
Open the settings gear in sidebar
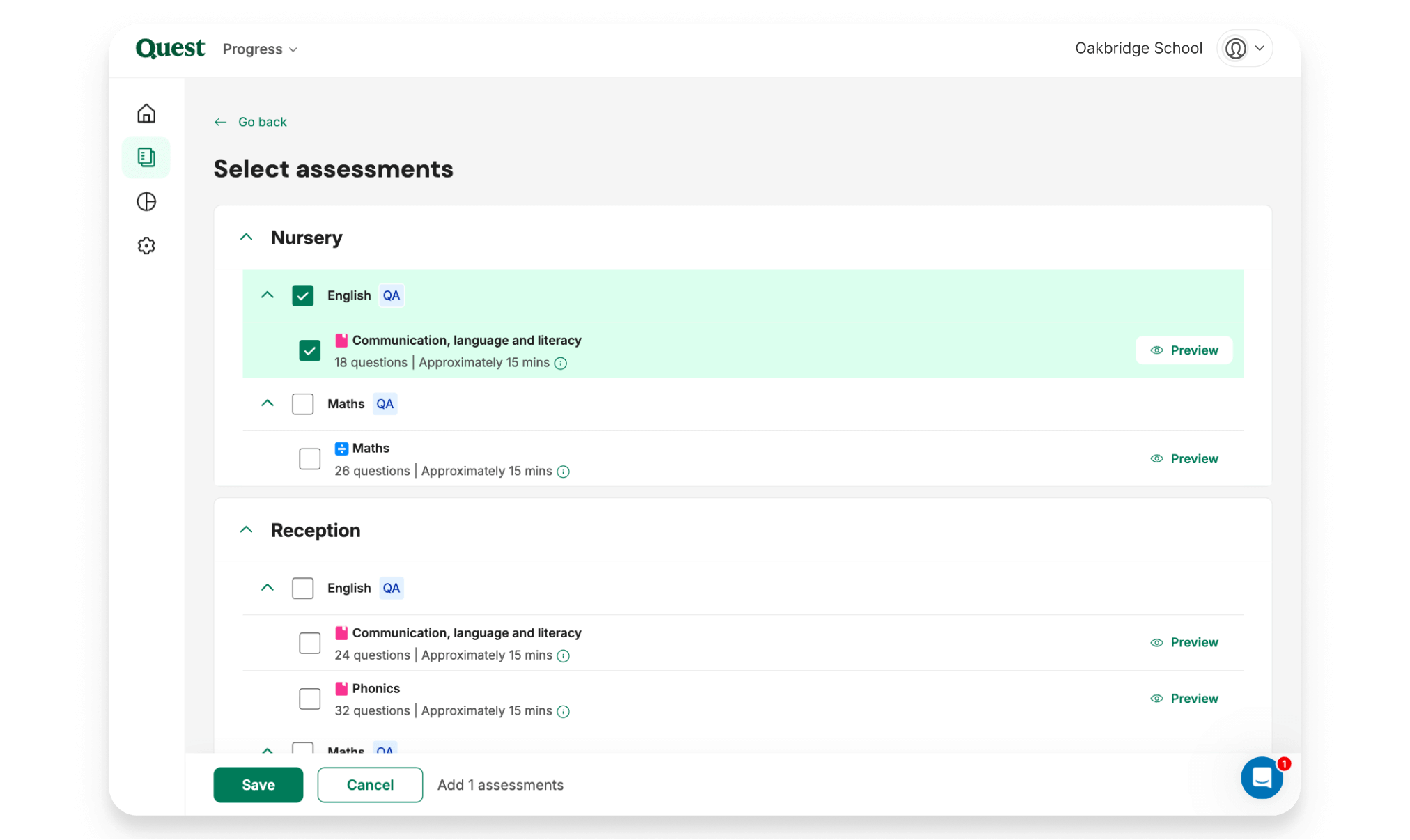(x=146, y=246)
